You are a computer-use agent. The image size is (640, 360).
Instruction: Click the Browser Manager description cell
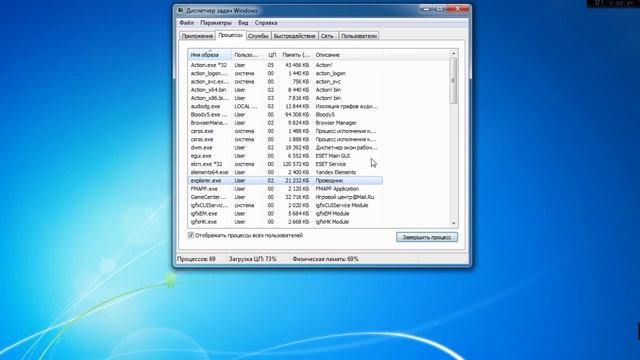click(336, 123)
